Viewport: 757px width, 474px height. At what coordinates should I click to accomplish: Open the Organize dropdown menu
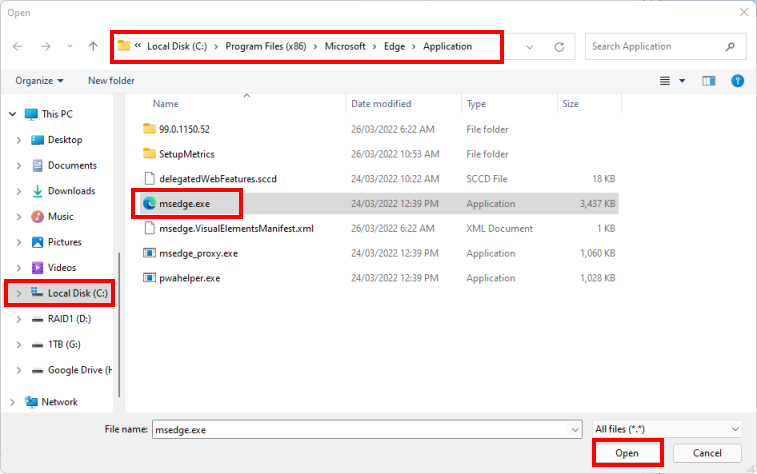39,80
